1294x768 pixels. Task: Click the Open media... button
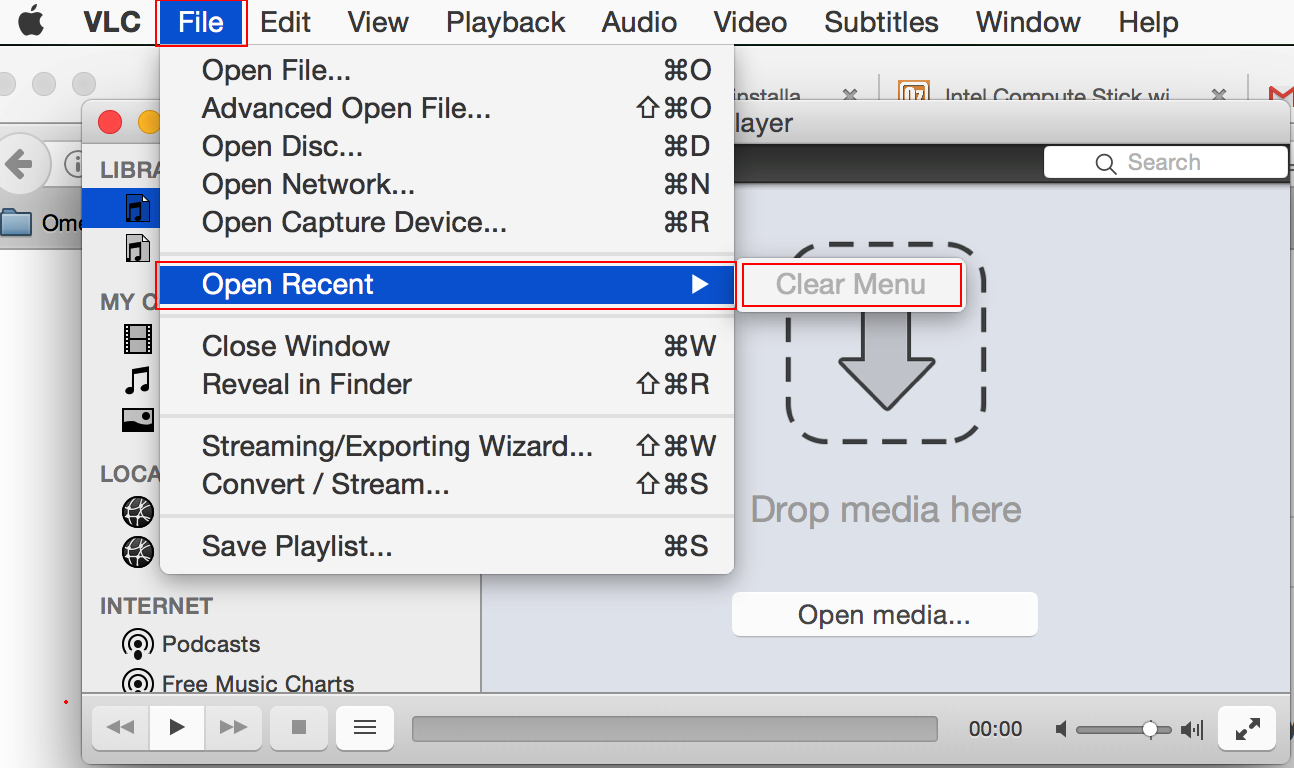tap(884, 614)
